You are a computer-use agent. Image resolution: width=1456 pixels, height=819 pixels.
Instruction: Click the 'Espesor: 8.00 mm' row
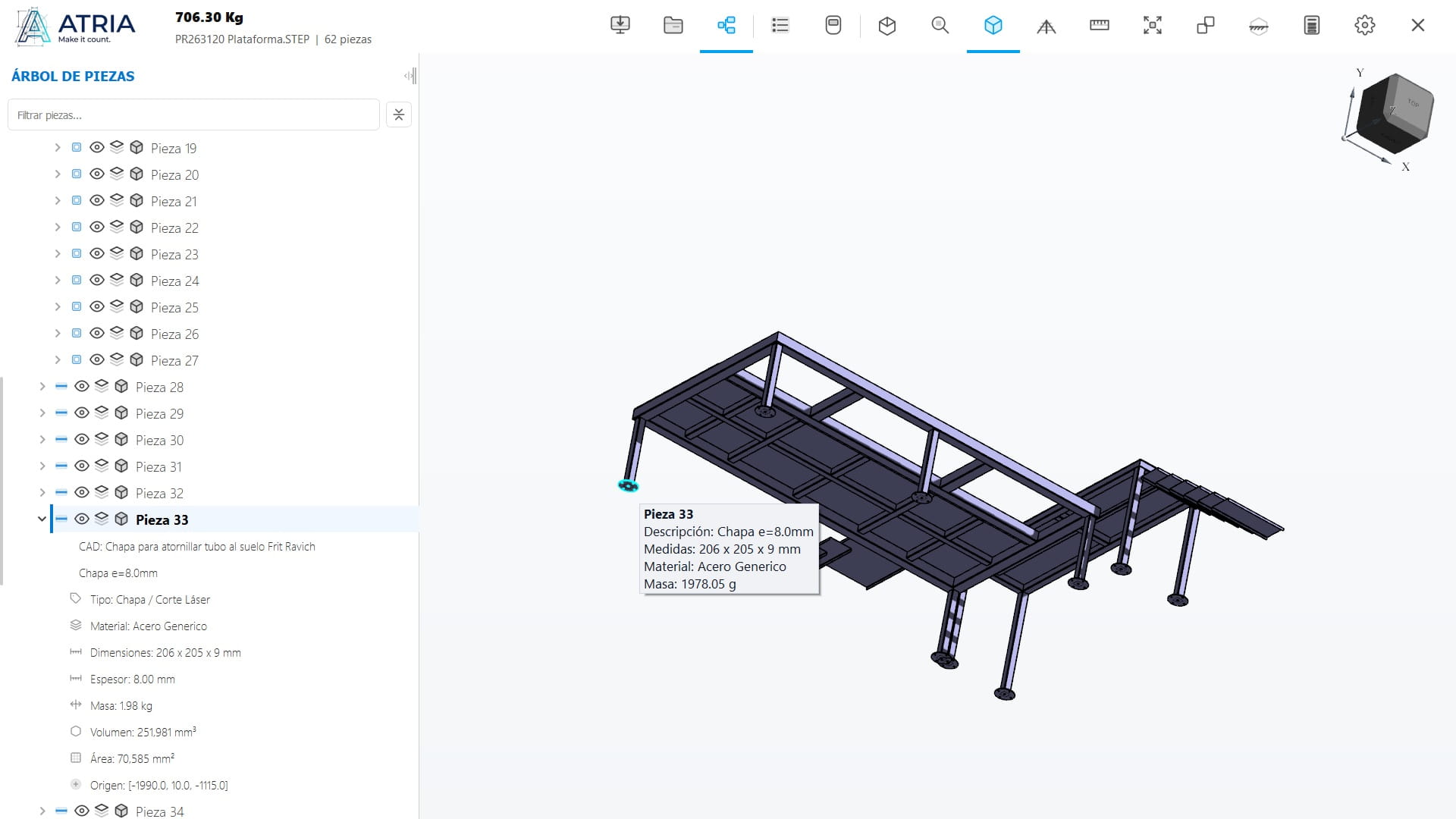click(133, 679)
